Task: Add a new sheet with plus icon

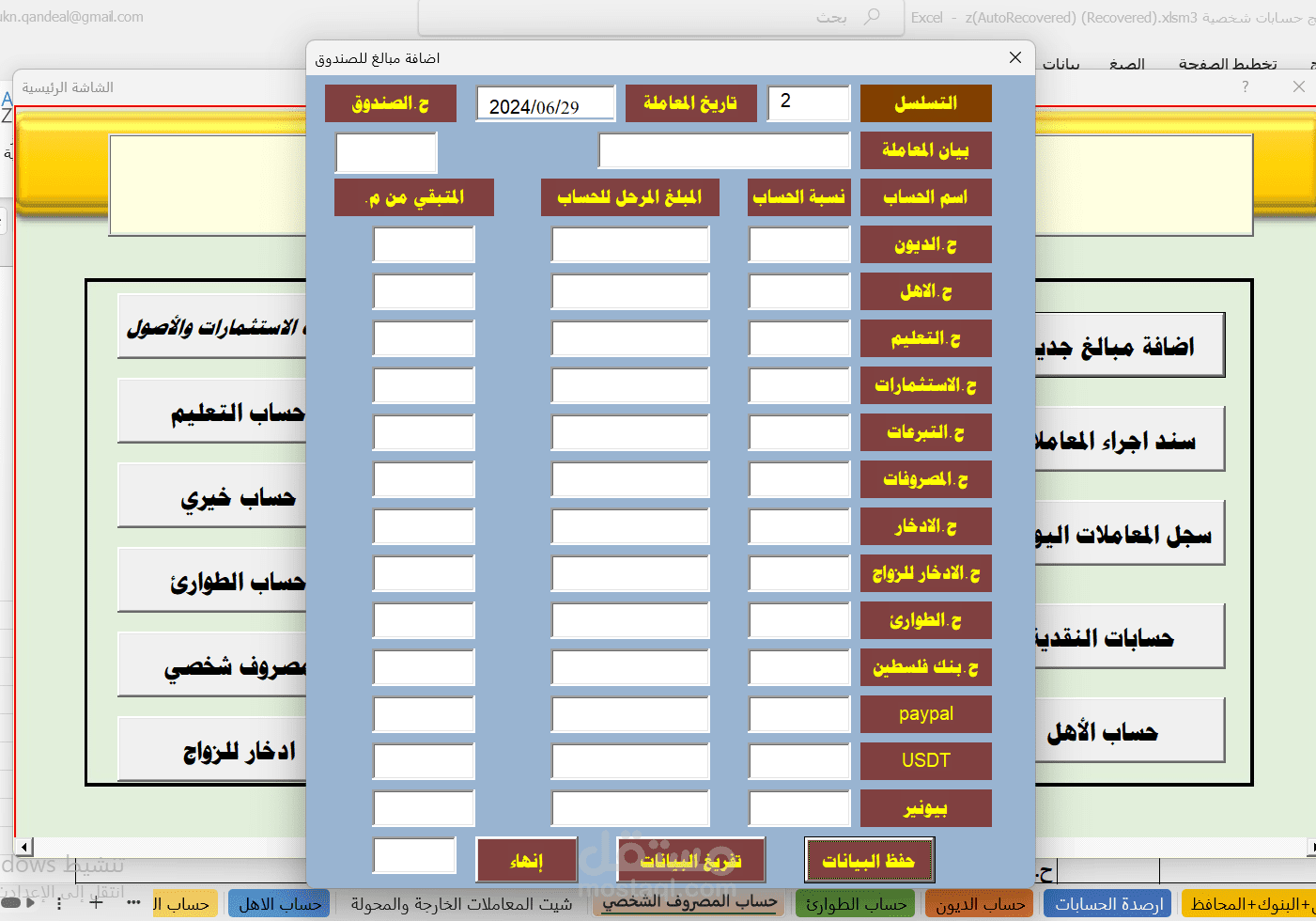Action: [95, 903]
